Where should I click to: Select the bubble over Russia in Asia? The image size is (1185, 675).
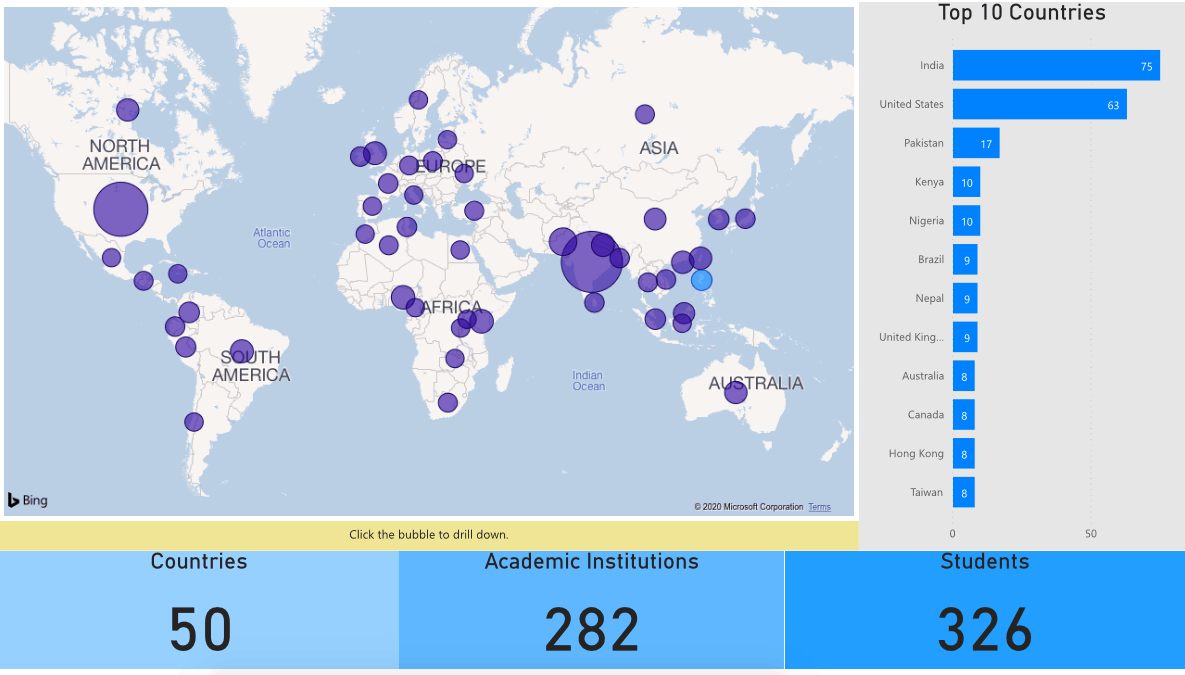click(645, 114)
